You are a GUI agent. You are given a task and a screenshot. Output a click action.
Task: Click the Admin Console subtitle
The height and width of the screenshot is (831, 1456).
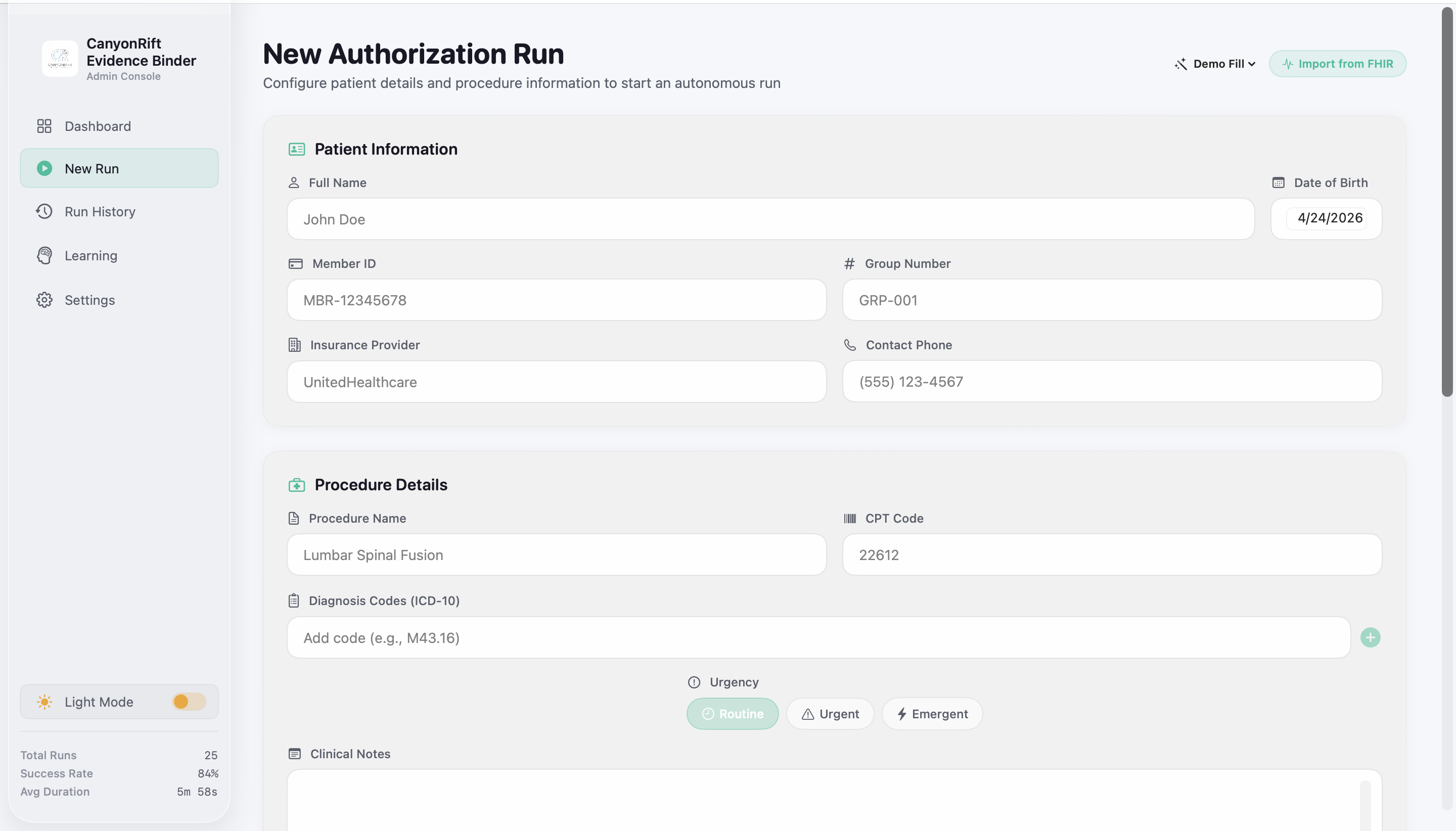123,76
